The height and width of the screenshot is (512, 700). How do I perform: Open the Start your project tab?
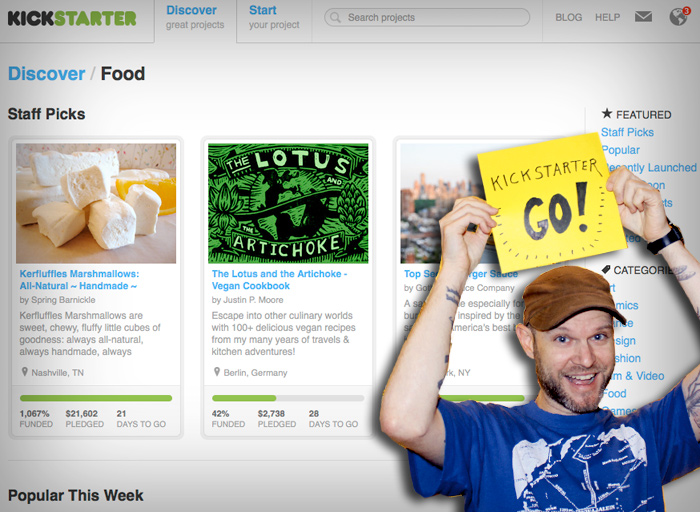click(x=274, y=17)
